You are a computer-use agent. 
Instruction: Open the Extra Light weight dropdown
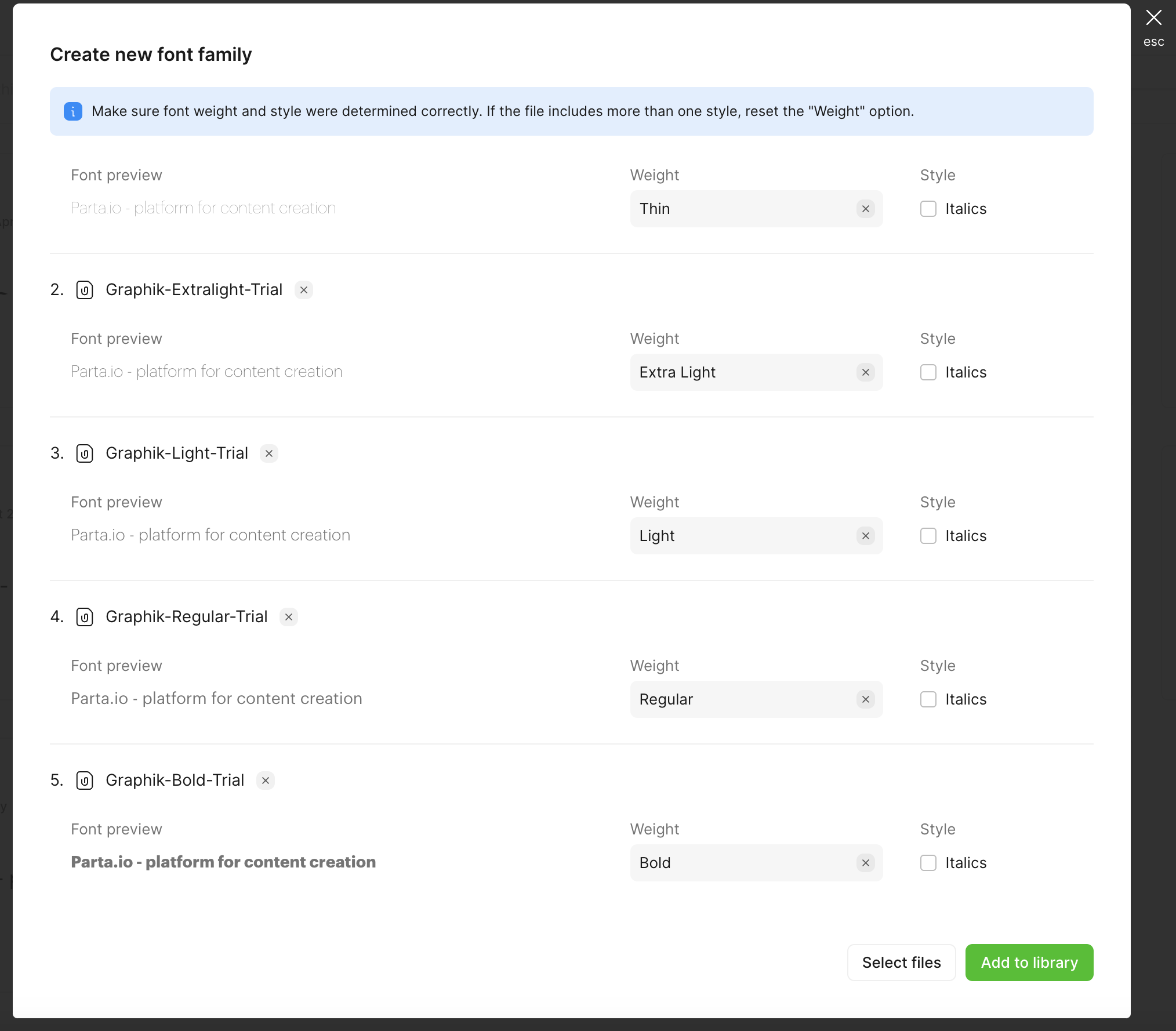(x=756, y=372)
